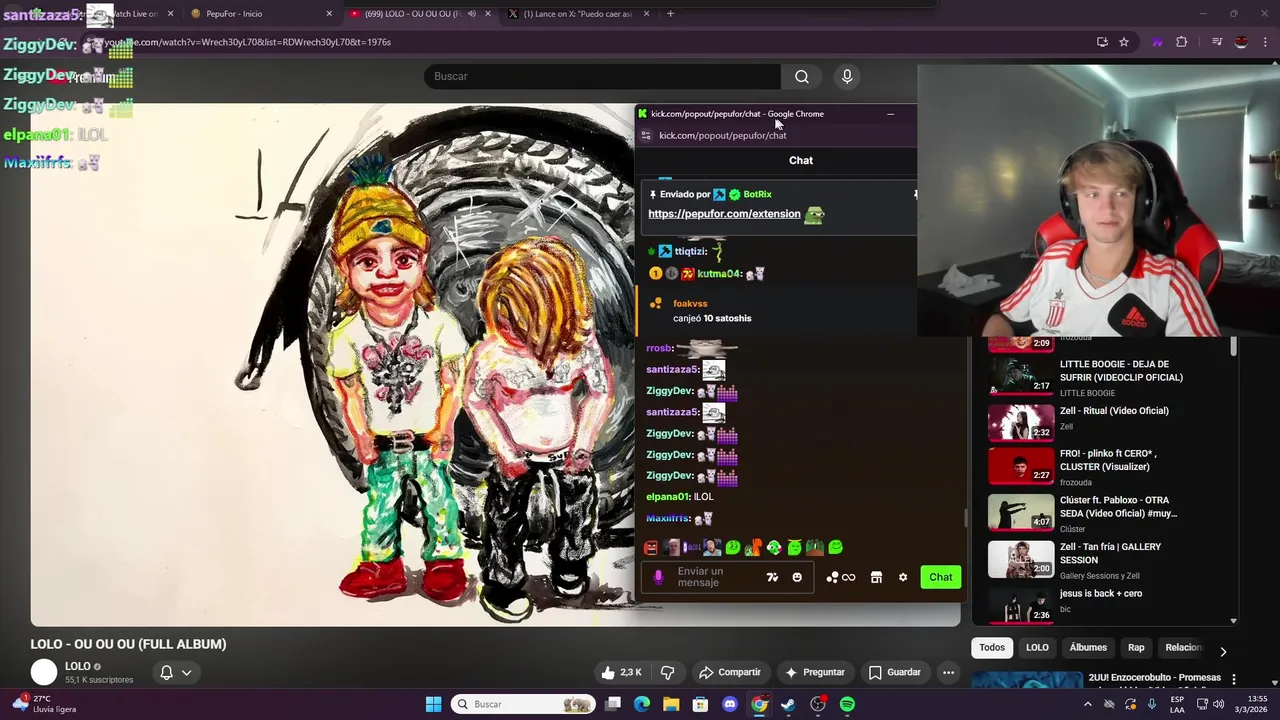Viewport: 1280px width, 720px height.
Task: Open the LOLO channel avatar
Action: (x=44, y=673)
